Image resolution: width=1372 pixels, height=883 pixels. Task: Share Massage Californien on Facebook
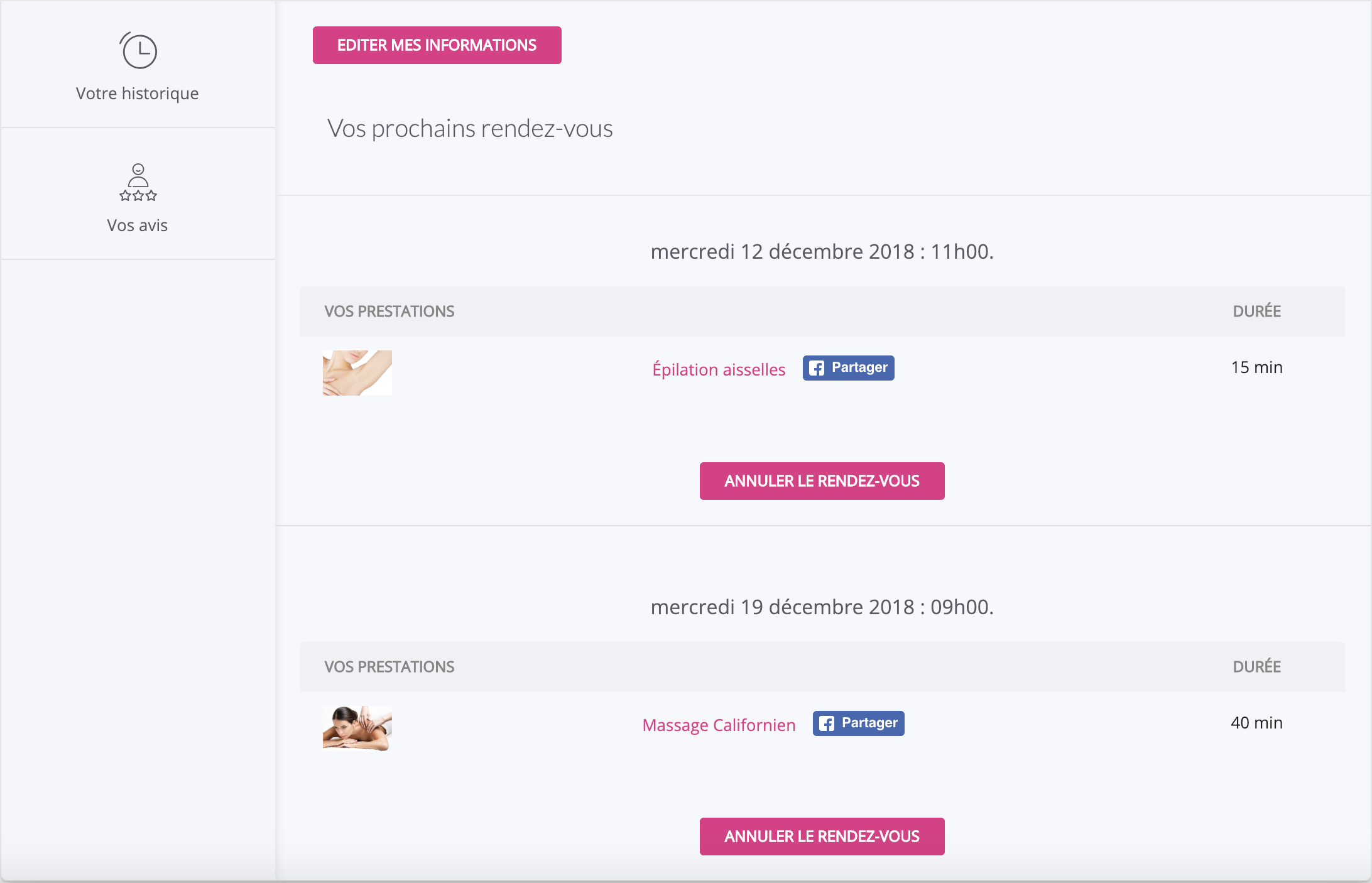859,723
